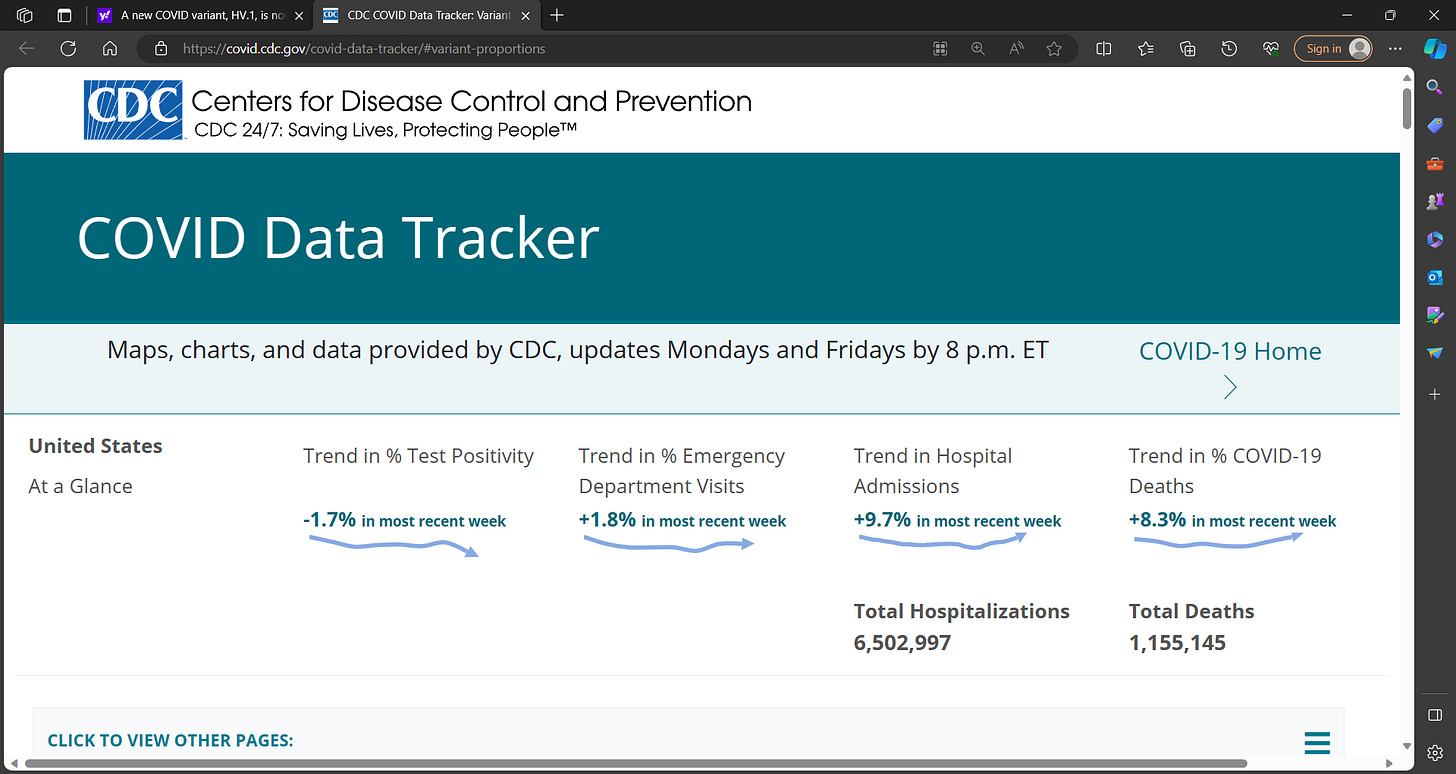Open browser History
This screenshot has height=774, width=1456.
(1229, 48)
